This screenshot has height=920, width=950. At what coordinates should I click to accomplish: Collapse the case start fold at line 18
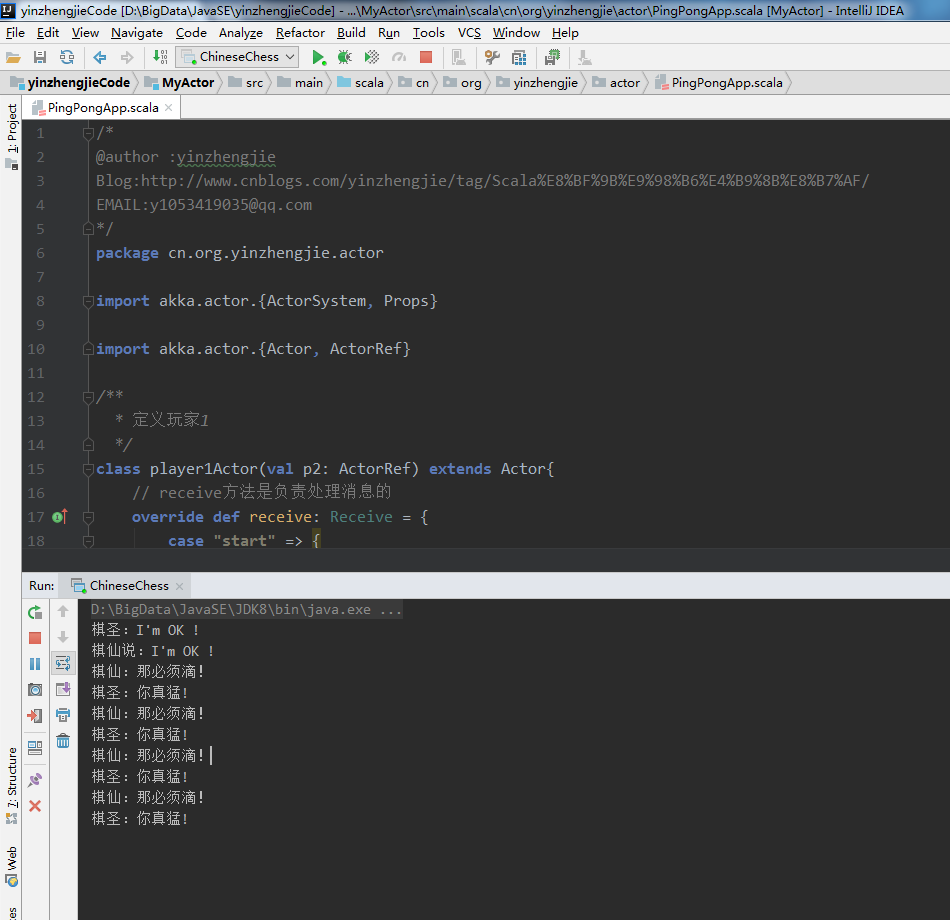click(x=88, y=541)
